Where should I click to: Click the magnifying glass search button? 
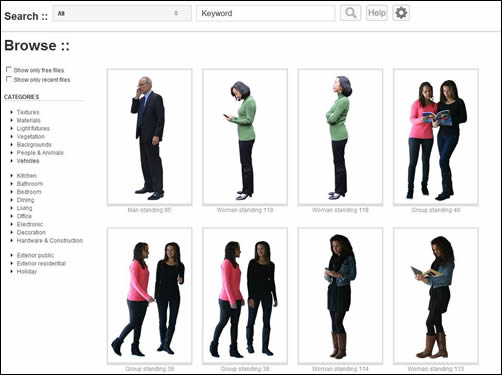[350, 13]
